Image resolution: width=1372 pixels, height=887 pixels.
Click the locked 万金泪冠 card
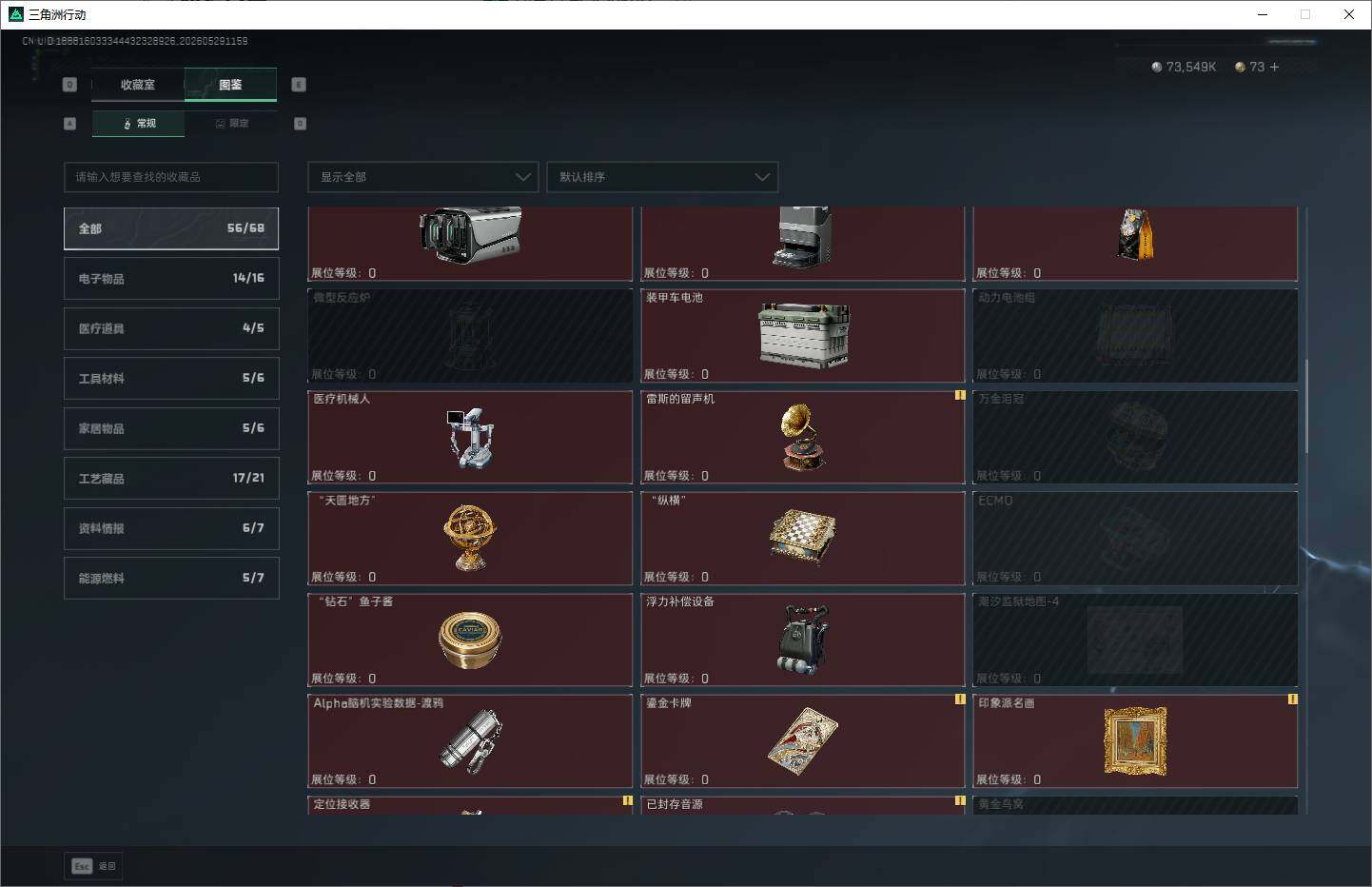click(1135, 437)
